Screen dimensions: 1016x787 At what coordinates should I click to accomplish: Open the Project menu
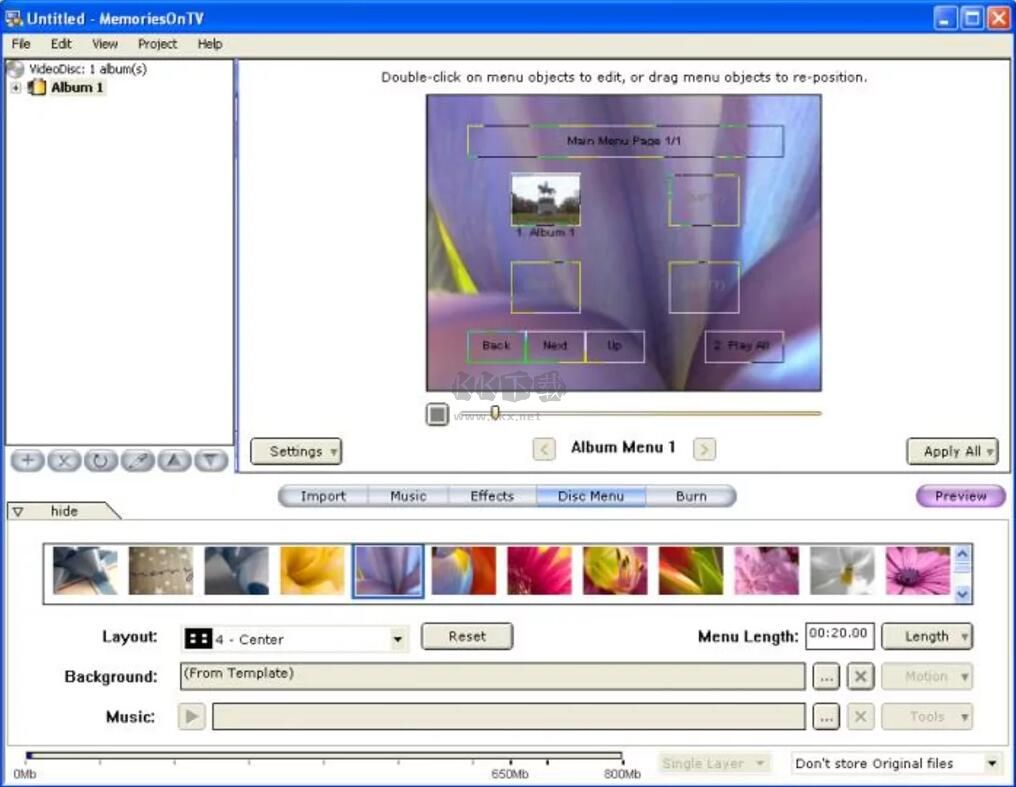point(157,44)
